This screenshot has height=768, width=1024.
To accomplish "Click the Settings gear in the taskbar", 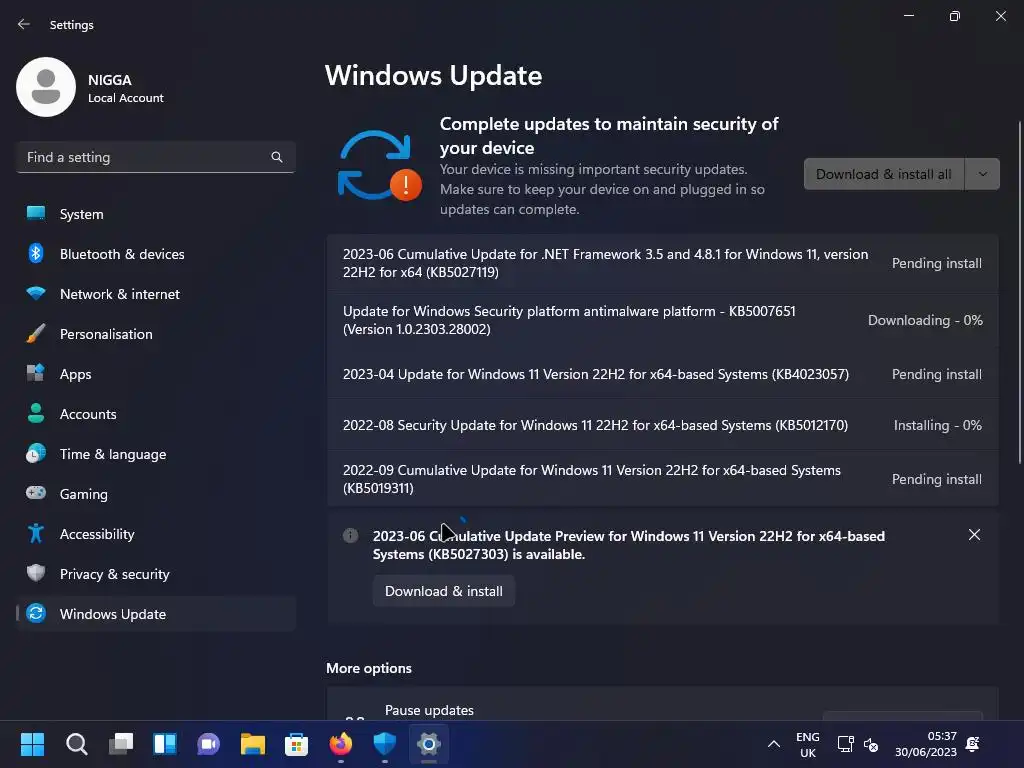I will click(x=428, y=744).
